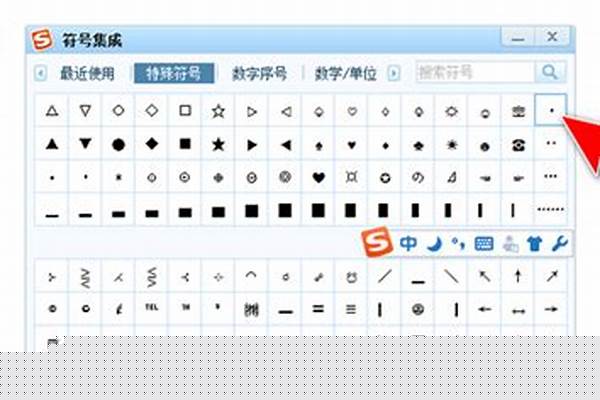600x400 pixels.
Task: Pick the hollow square symbol
Action: [x=185, y=111]
